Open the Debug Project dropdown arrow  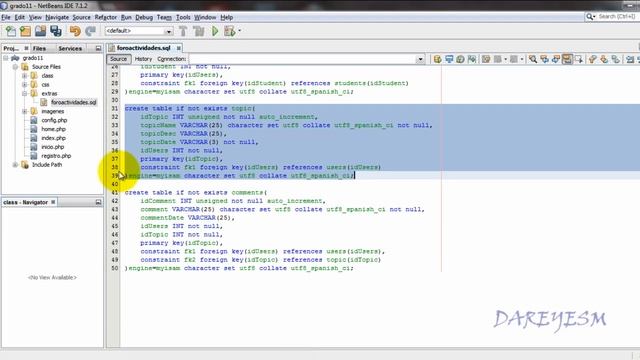[x=239, y=31]
